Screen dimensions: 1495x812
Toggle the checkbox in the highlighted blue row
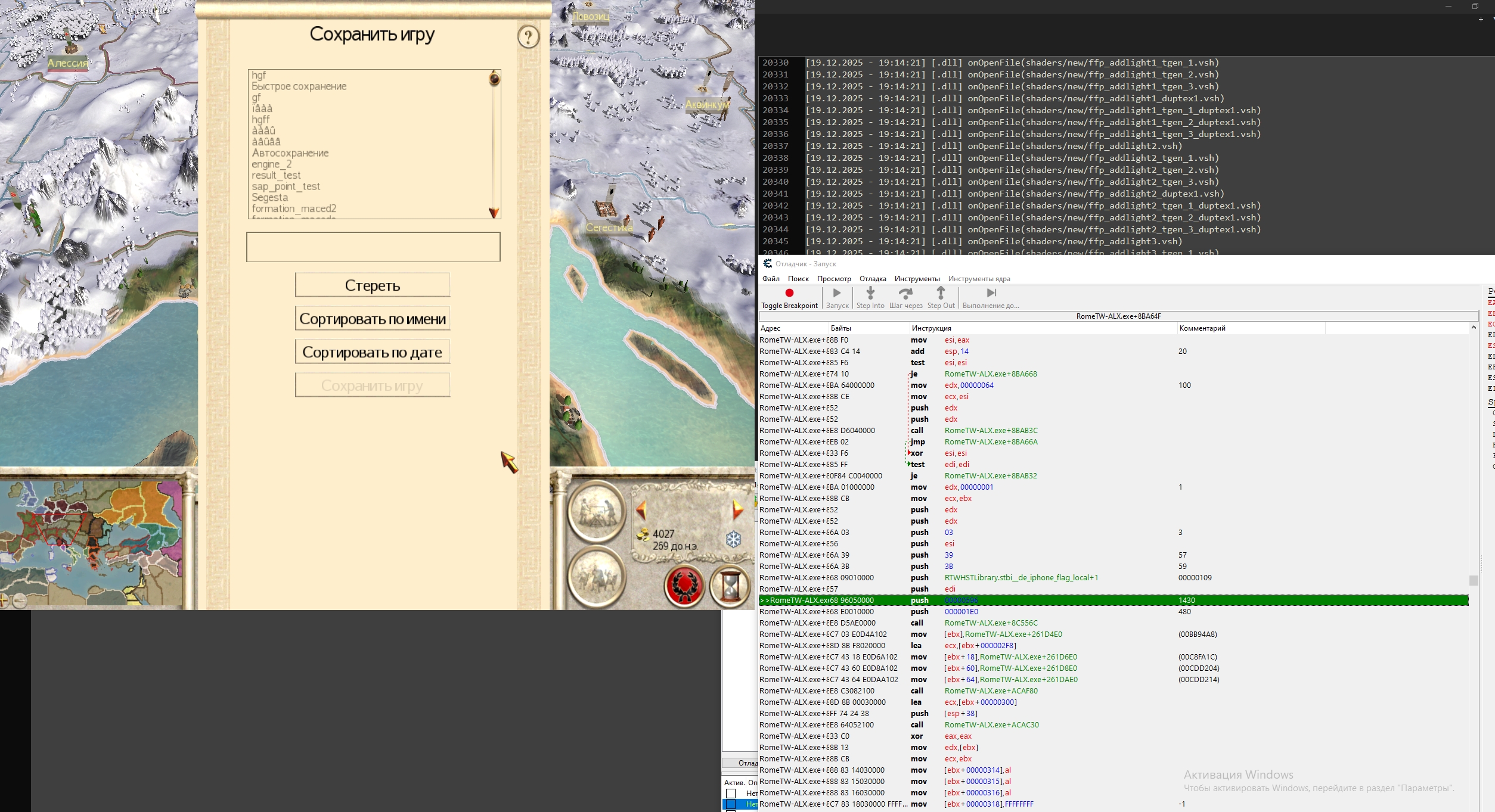tap(731, 804)
